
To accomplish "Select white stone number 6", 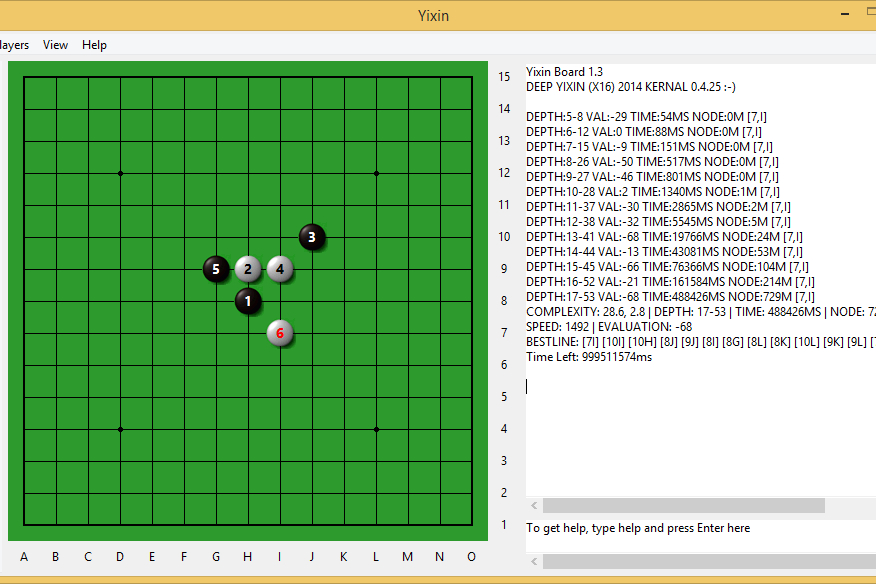I will 280,334.
